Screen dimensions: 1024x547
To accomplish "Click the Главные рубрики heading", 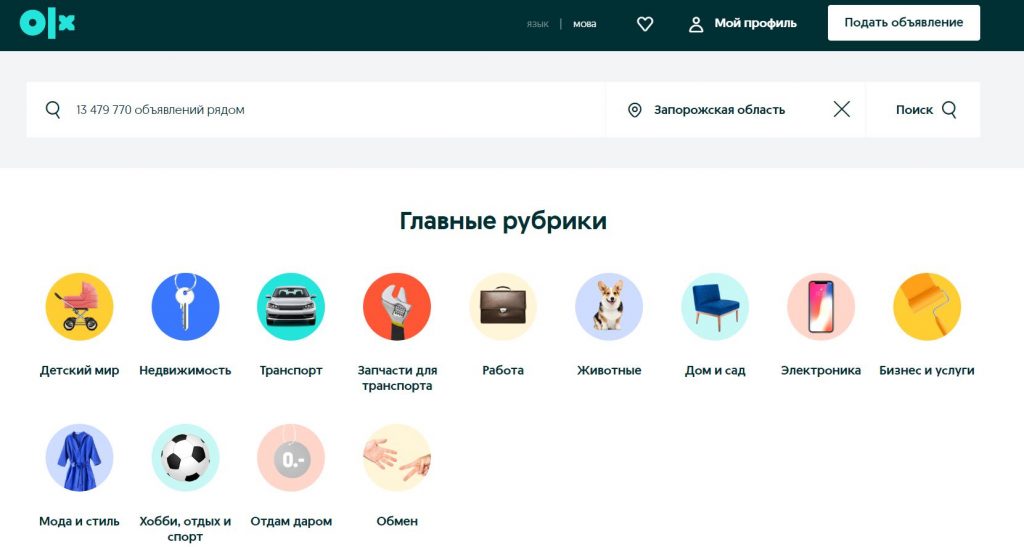I will click(503, 221).
